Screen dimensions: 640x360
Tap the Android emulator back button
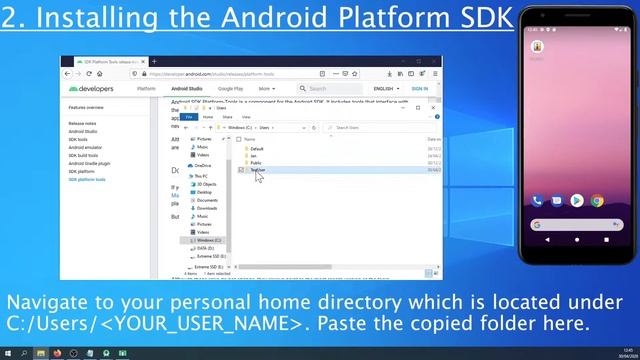point(547,240)
